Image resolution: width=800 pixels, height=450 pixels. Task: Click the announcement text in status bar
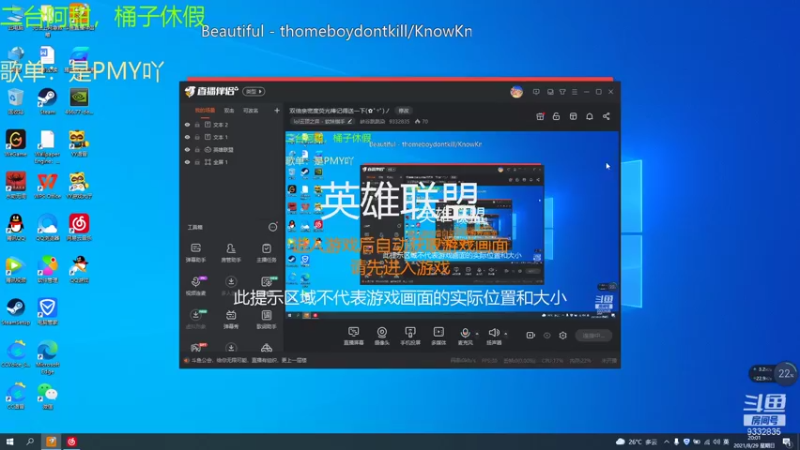tap(249, 360)
